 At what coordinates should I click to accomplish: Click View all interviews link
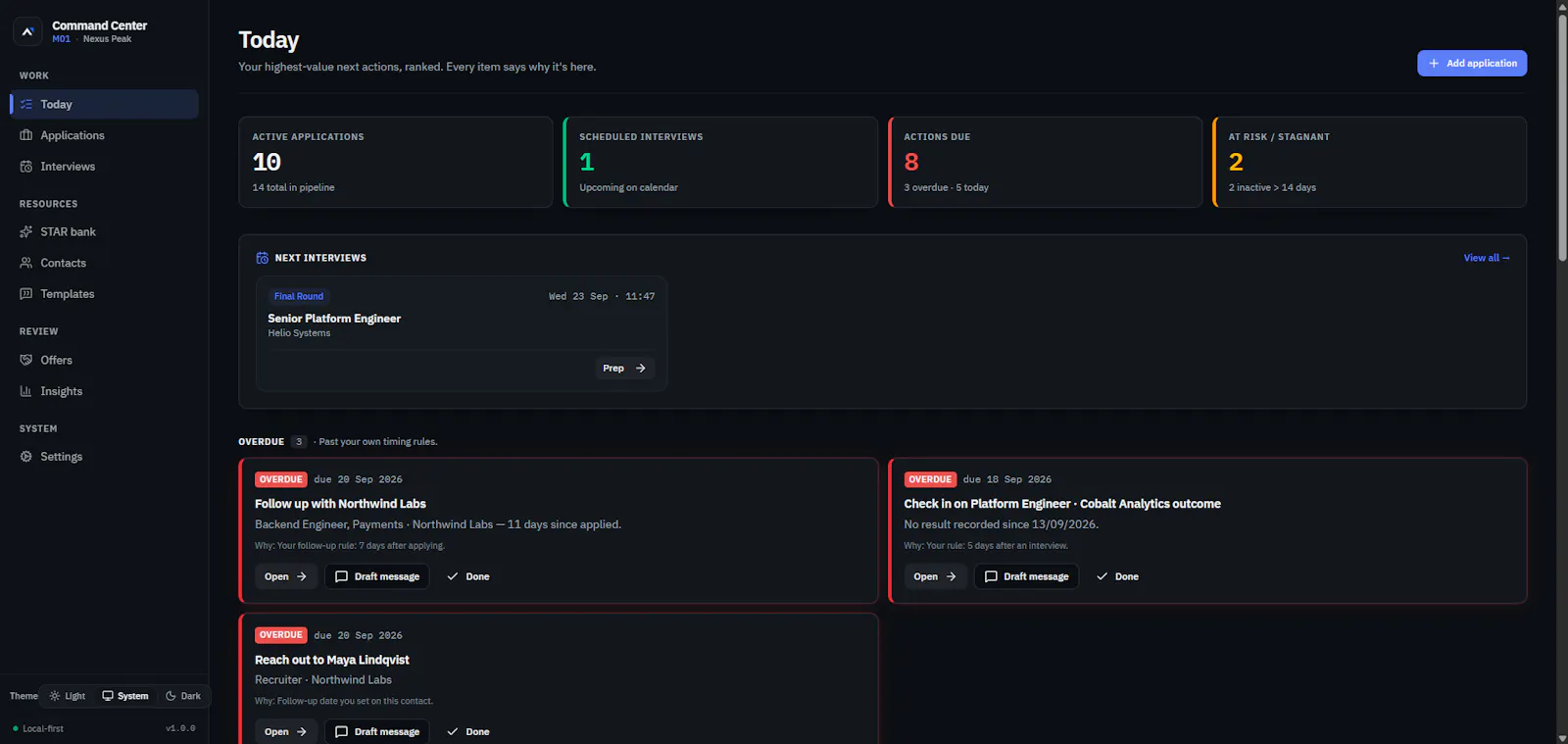point(1487,258)
